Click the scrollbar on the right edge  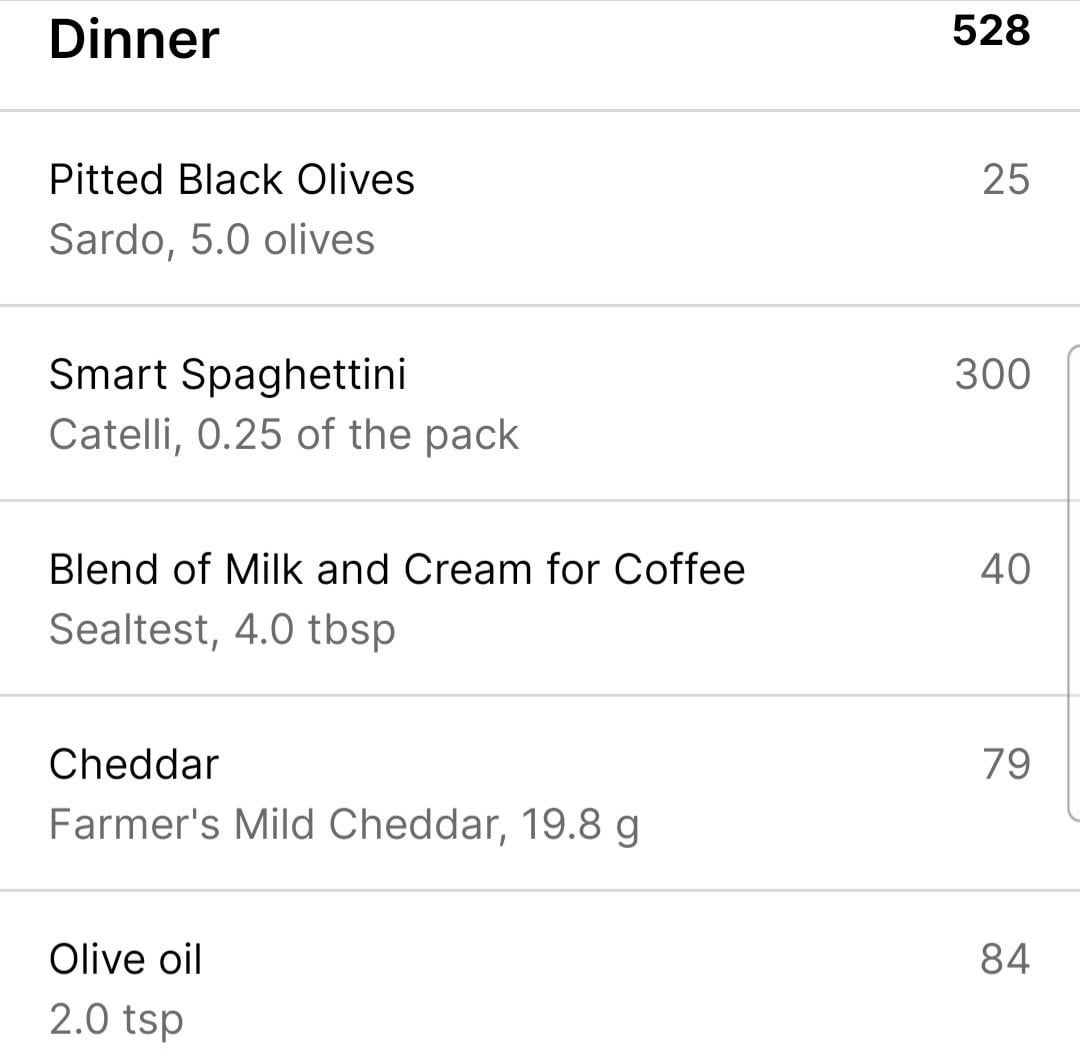[x=1073, y=580]
